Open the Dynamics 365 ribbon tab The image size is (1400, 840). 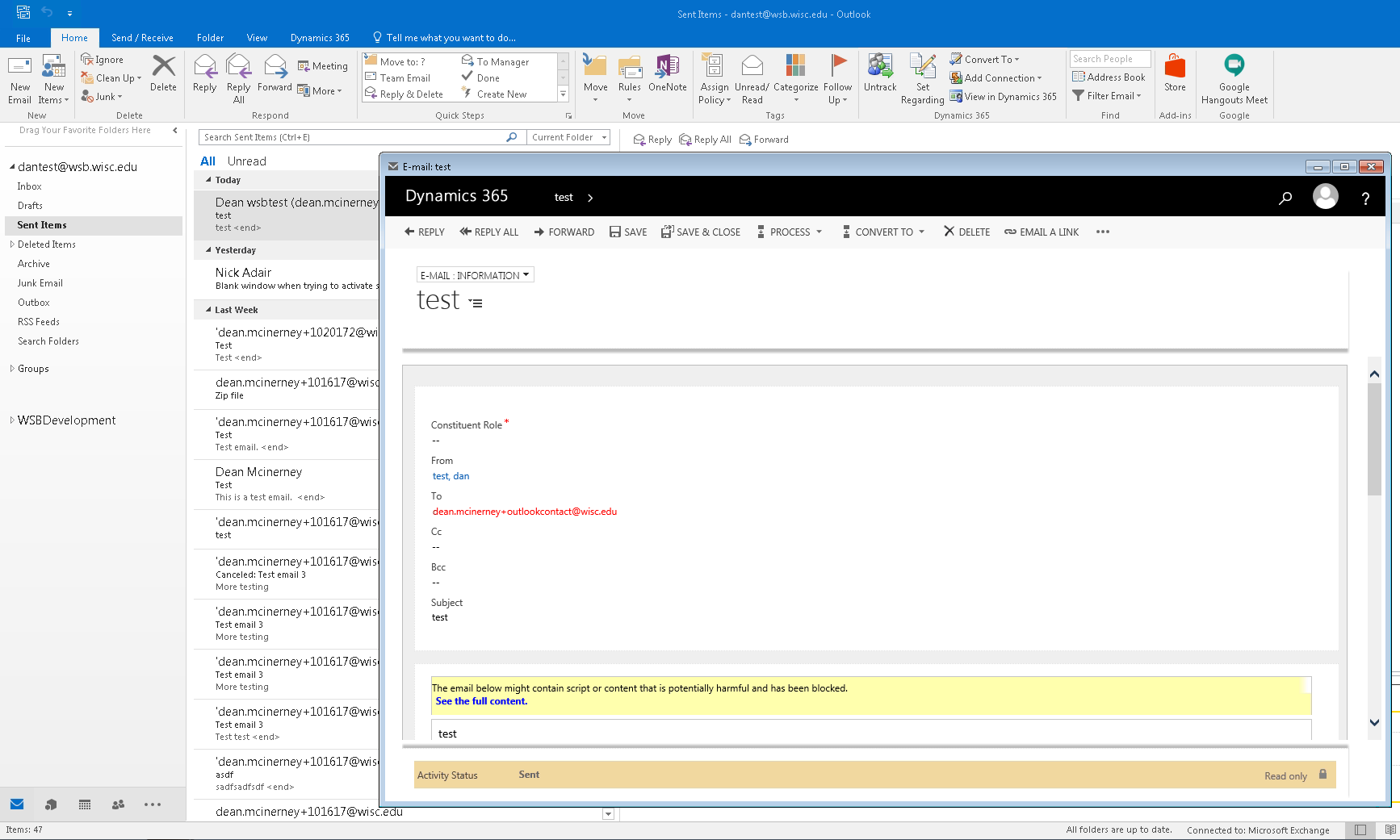[320, 38]
